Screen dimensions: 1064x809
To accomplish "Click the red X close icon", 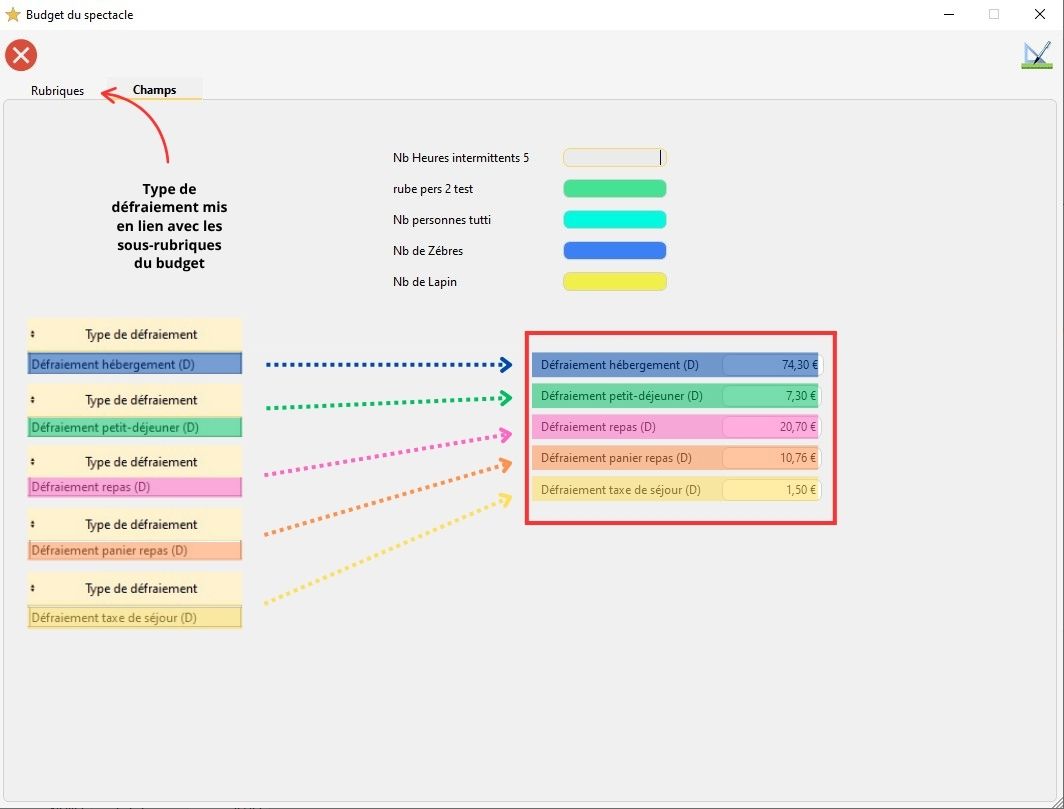I will (21, 55).
